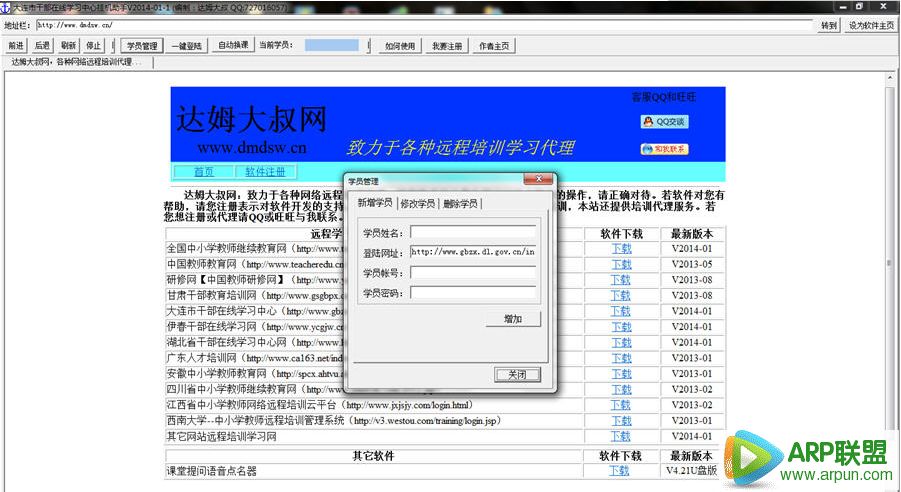Viewport: 901px width, 492px height.
Task: Click the 自动换课 toolbar button
Action: pyautogui.click(x=233, y=45)
